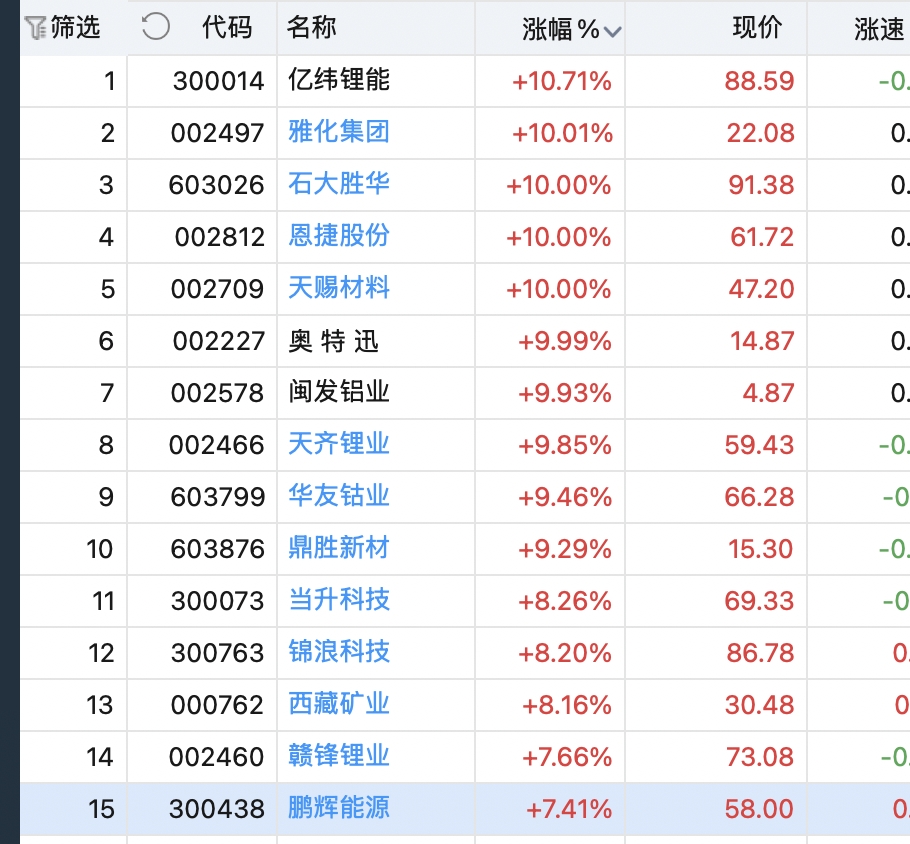Open stock link 鼎胜新材
The height and width of the screenshot is (844, 910).
pos(339,548)
